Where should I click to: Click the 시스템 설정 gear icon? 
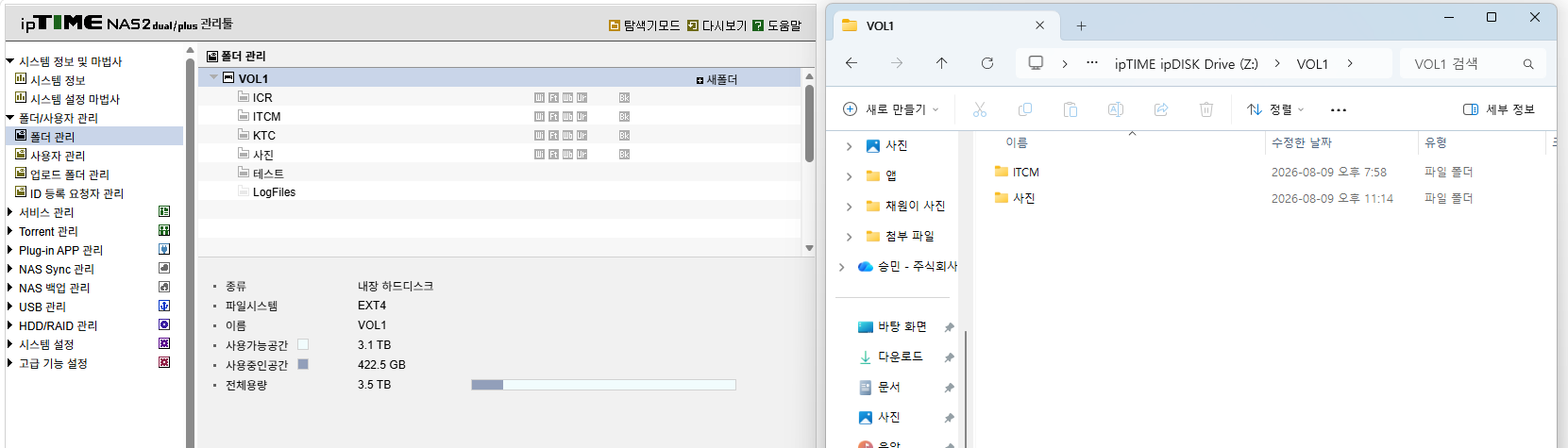[164, 344]
